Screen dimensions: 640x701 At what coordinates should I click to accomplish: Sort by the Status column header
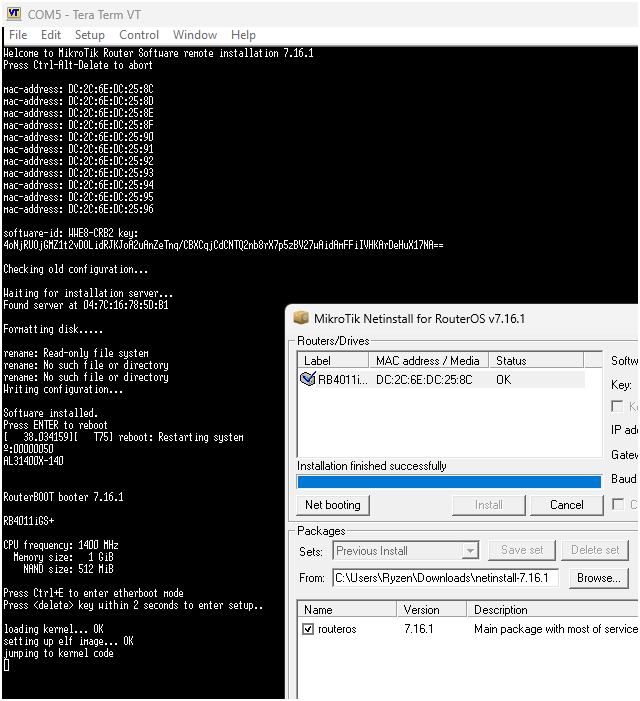point(536,360)
